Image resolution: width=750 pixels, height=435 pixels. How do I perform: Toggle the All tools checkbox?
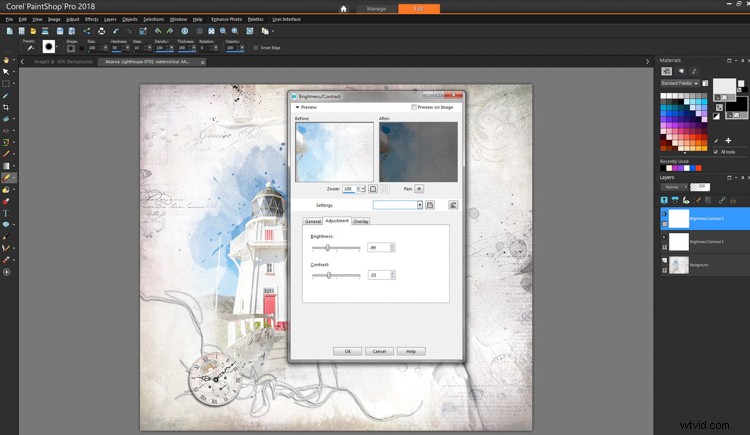click(x=716, y=152)
